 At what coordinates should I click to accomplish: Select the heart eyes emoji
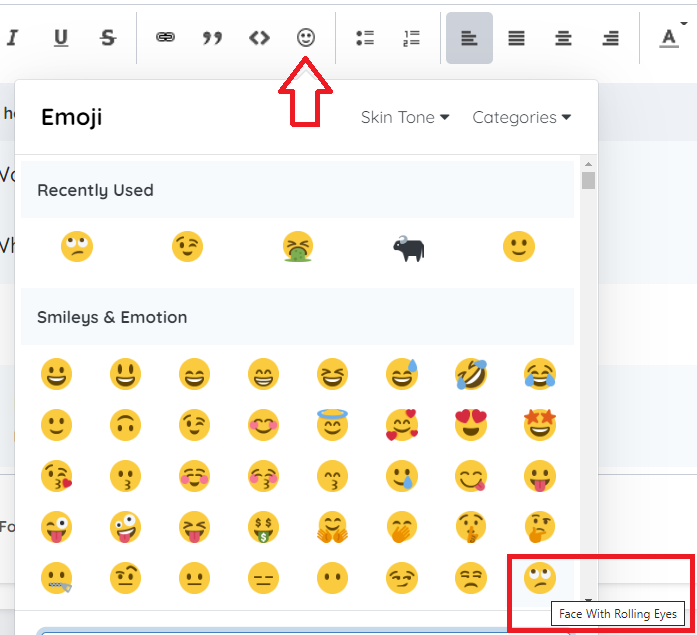[x=471, y=425]
